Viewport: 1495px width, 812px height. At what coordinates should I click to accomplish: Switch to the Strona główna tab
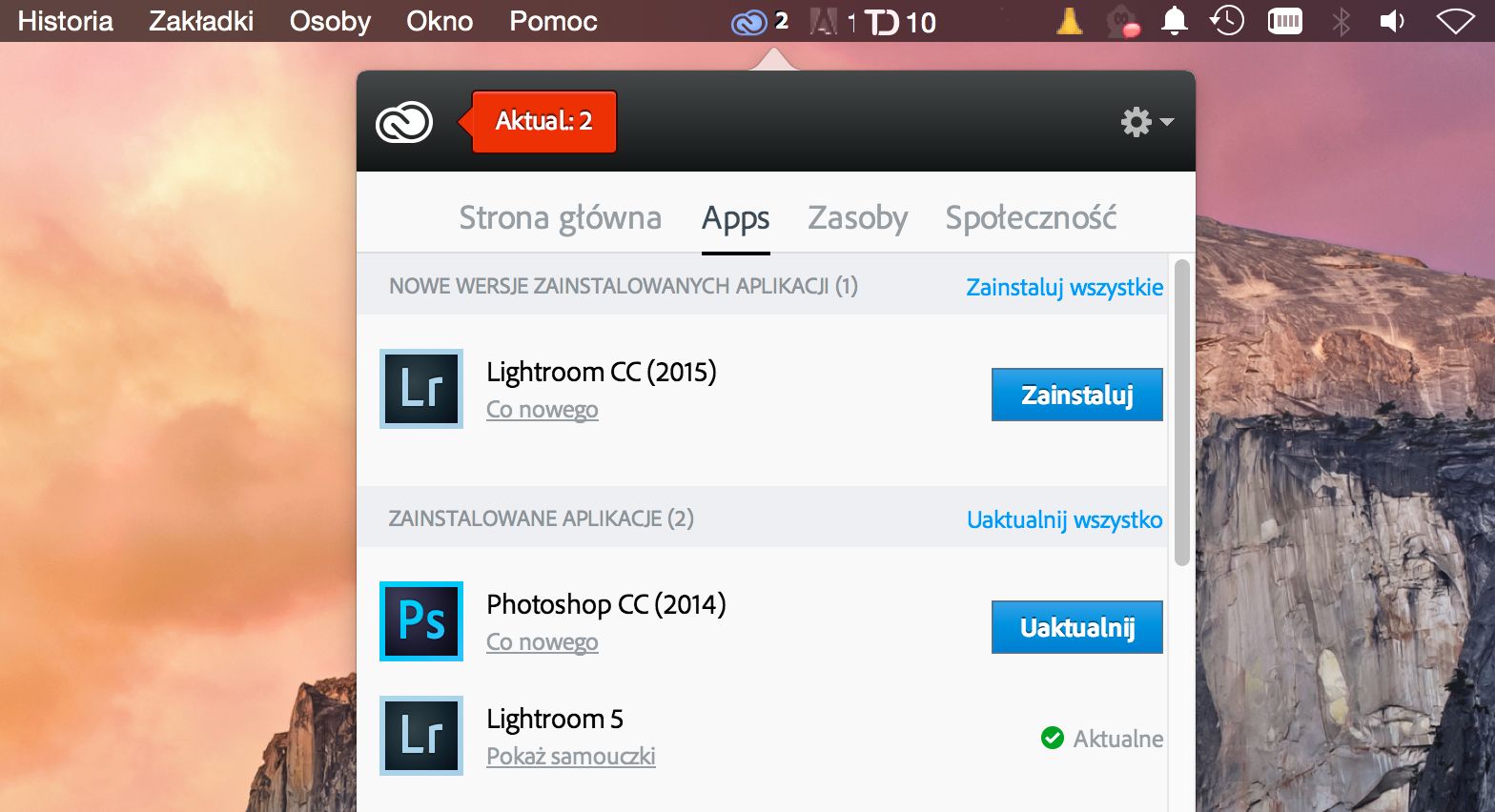tap(561, 218)
